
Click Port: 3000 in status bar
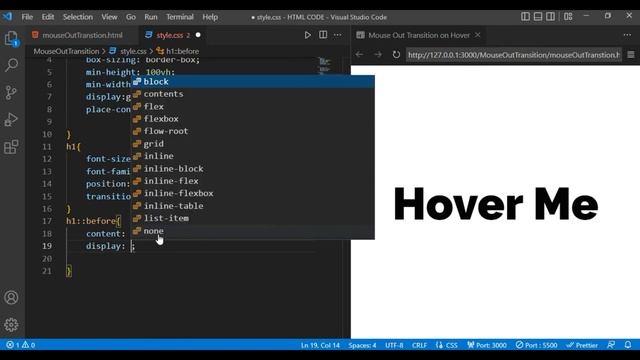tap(487, 345)
